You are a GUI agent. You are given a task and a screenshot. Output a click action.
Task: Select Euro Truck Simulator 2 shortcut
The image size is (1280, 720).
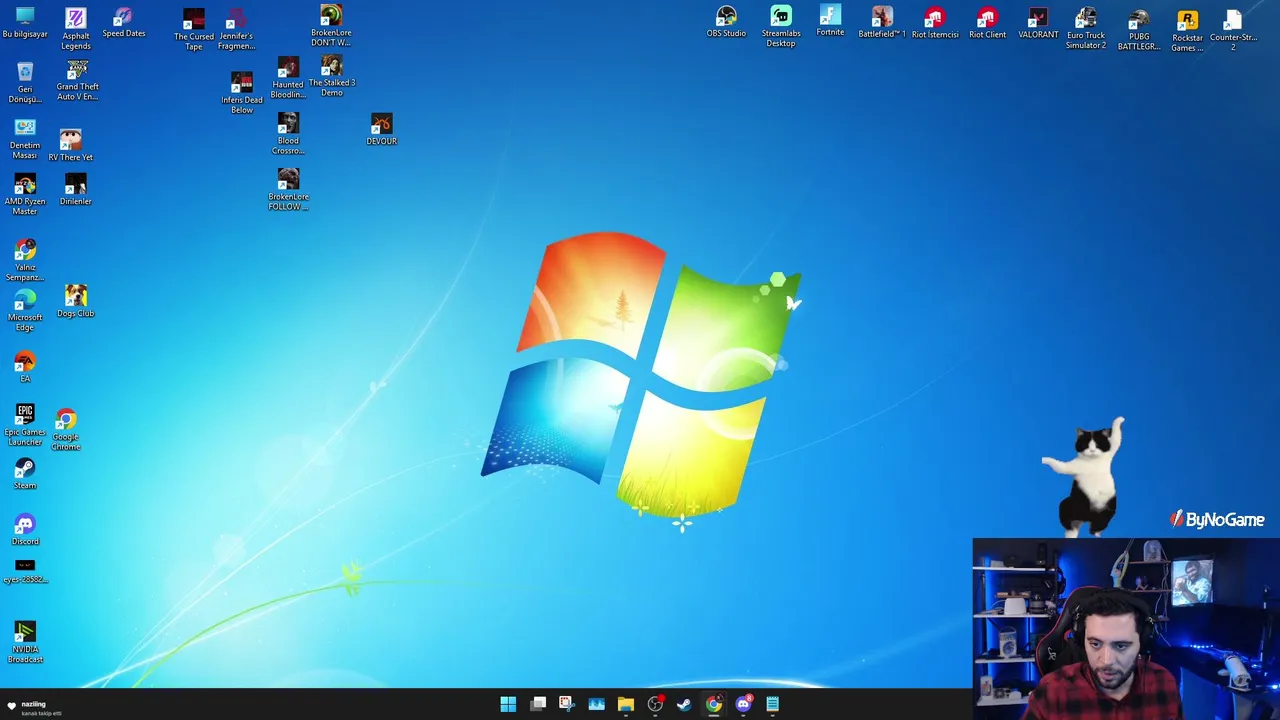tap(1086, 29)
